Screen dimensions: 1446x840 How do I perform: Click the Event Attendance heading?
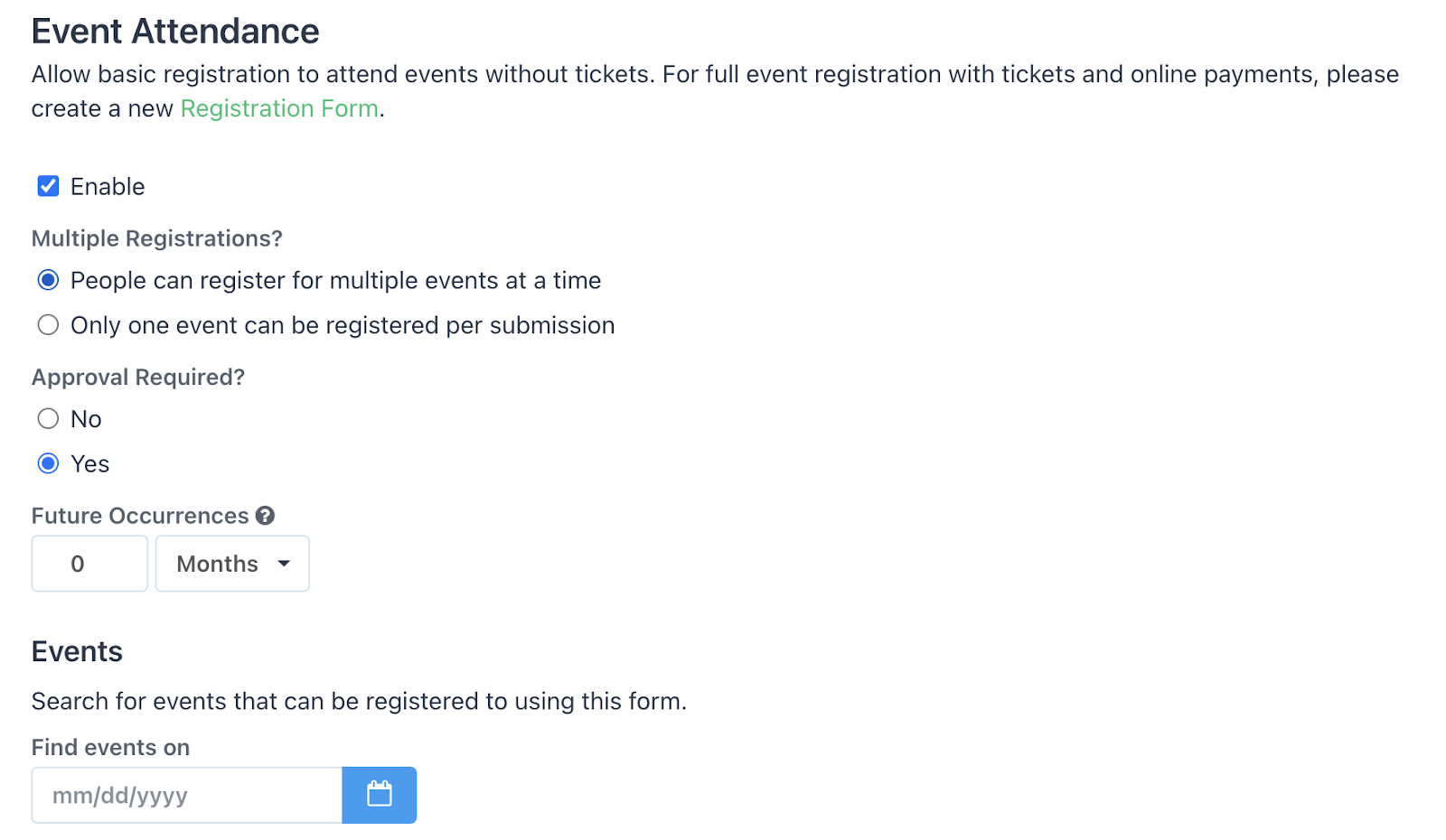[x=175, y=32]
